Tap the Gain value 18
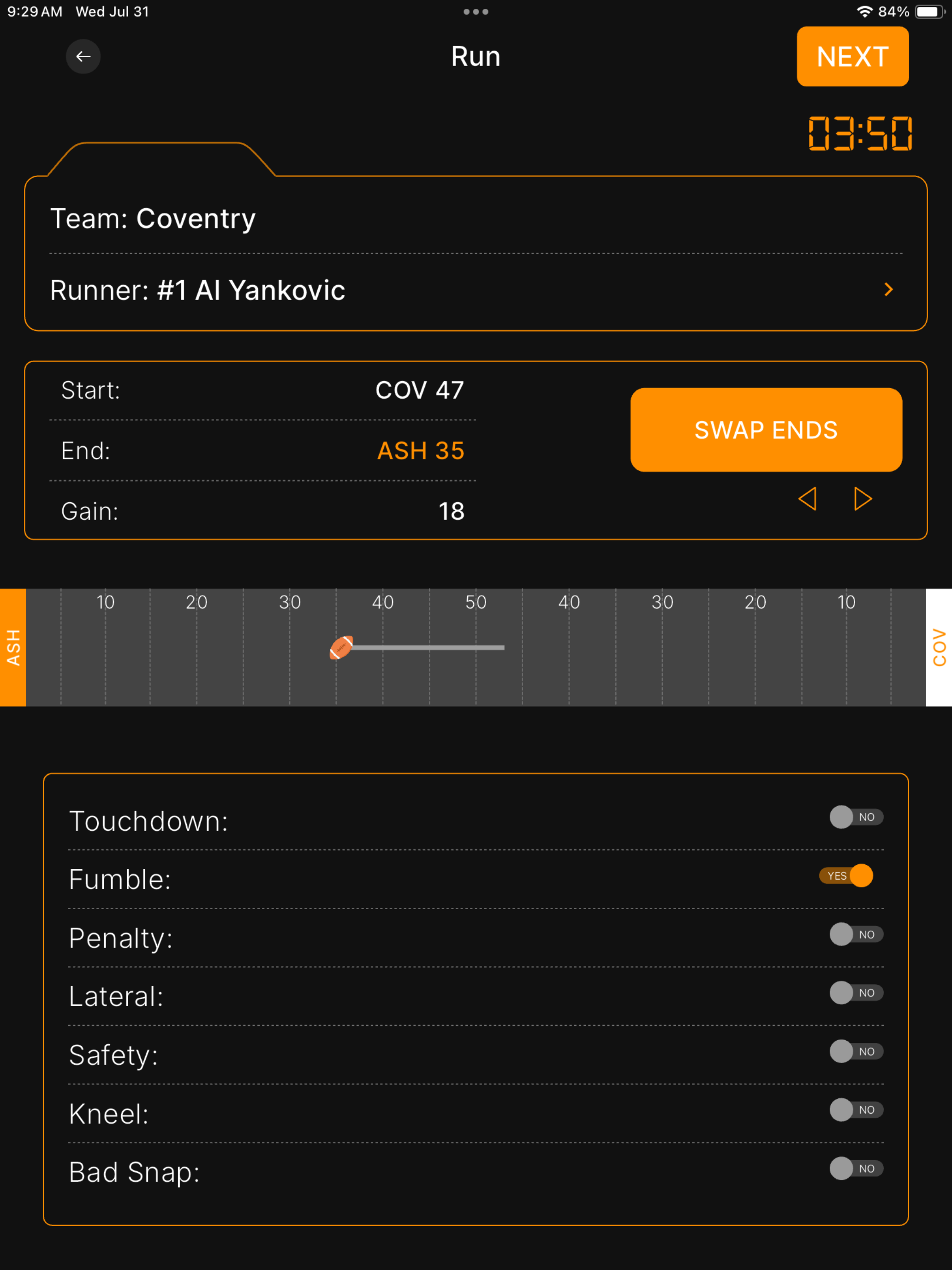 click(452, 512)
